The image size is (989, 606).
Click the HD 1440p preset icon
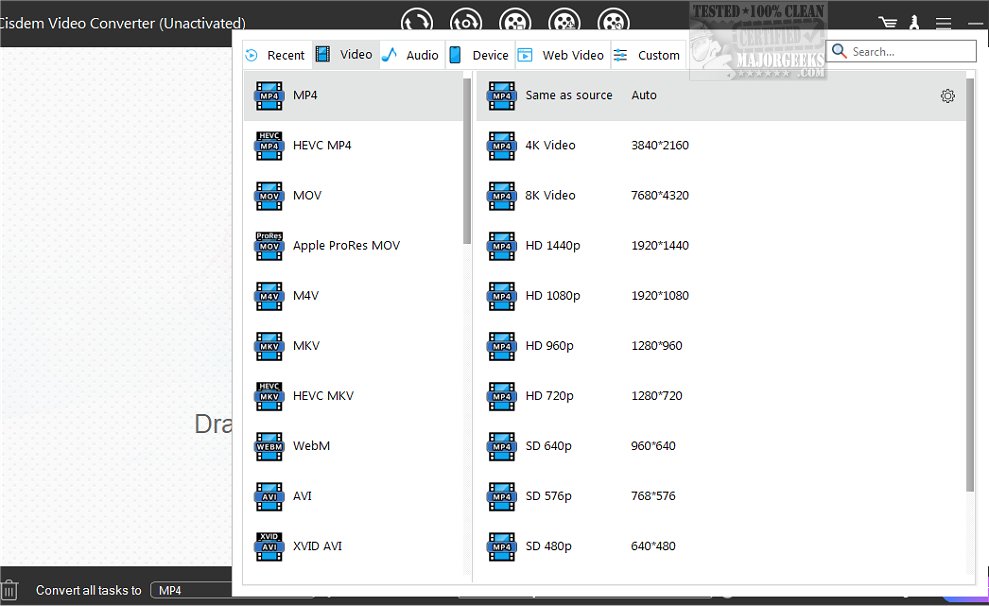tap(501, 246)
